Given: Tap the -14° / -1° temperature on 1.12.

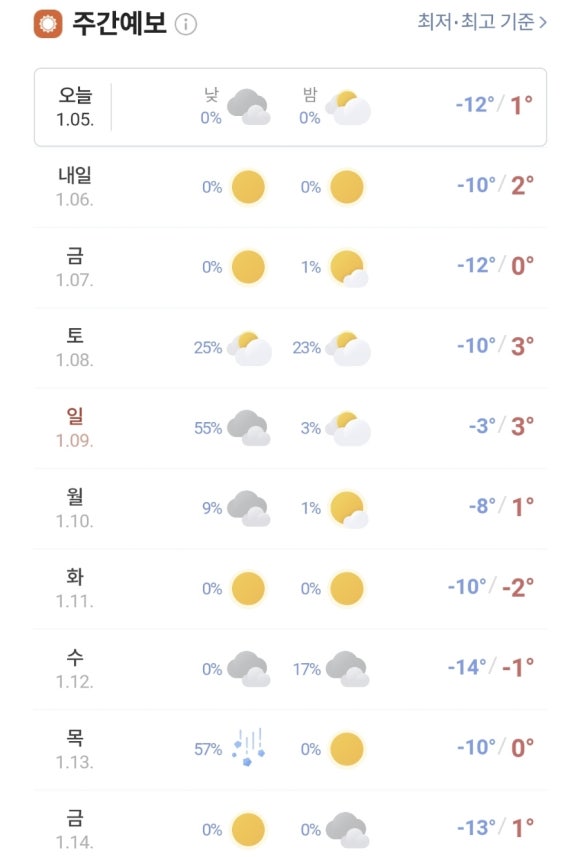Looking at the screenshot, I should 490,667.
